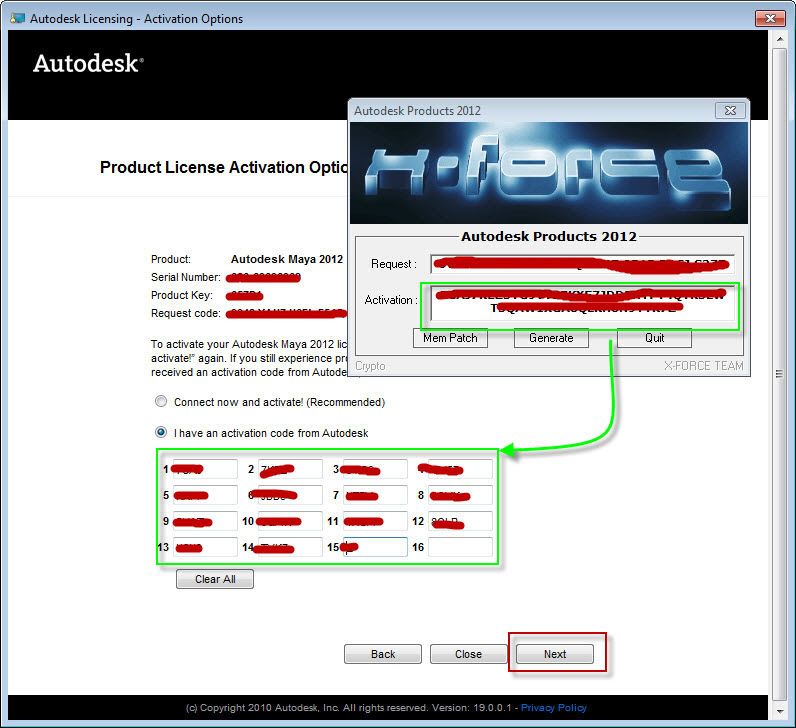Click the X-Force banner image
Image resolution: width=796 pixels, height=728 pixels.
click(549, 173)
